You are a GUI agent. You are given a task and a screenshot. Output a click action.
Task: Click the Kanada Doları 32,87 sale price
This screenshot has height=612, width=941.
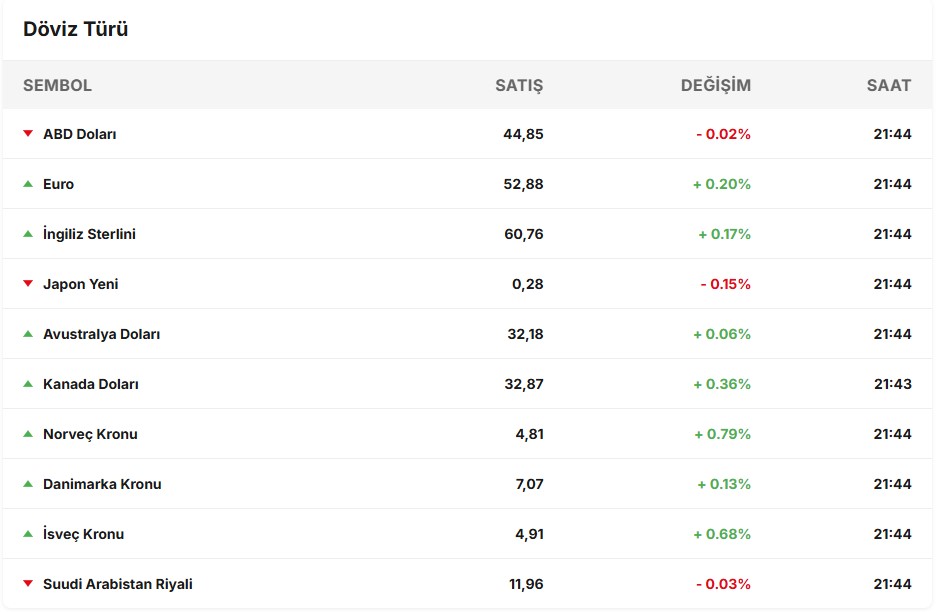(525, 384)
